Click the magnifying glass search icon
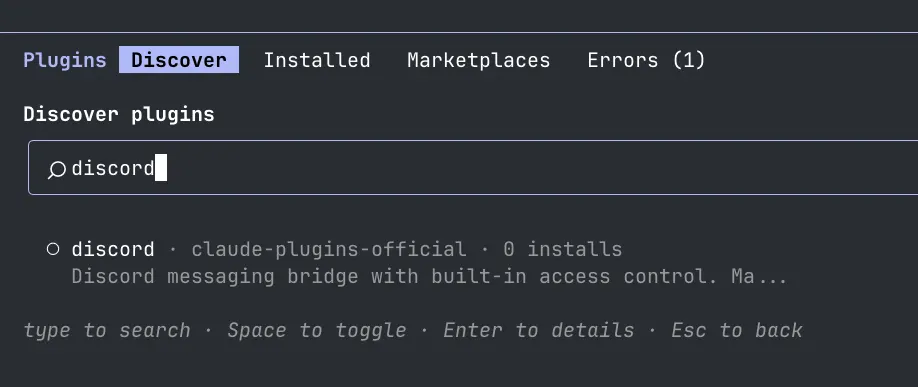This screenshot has height=387, width=918. click(56, 170)
